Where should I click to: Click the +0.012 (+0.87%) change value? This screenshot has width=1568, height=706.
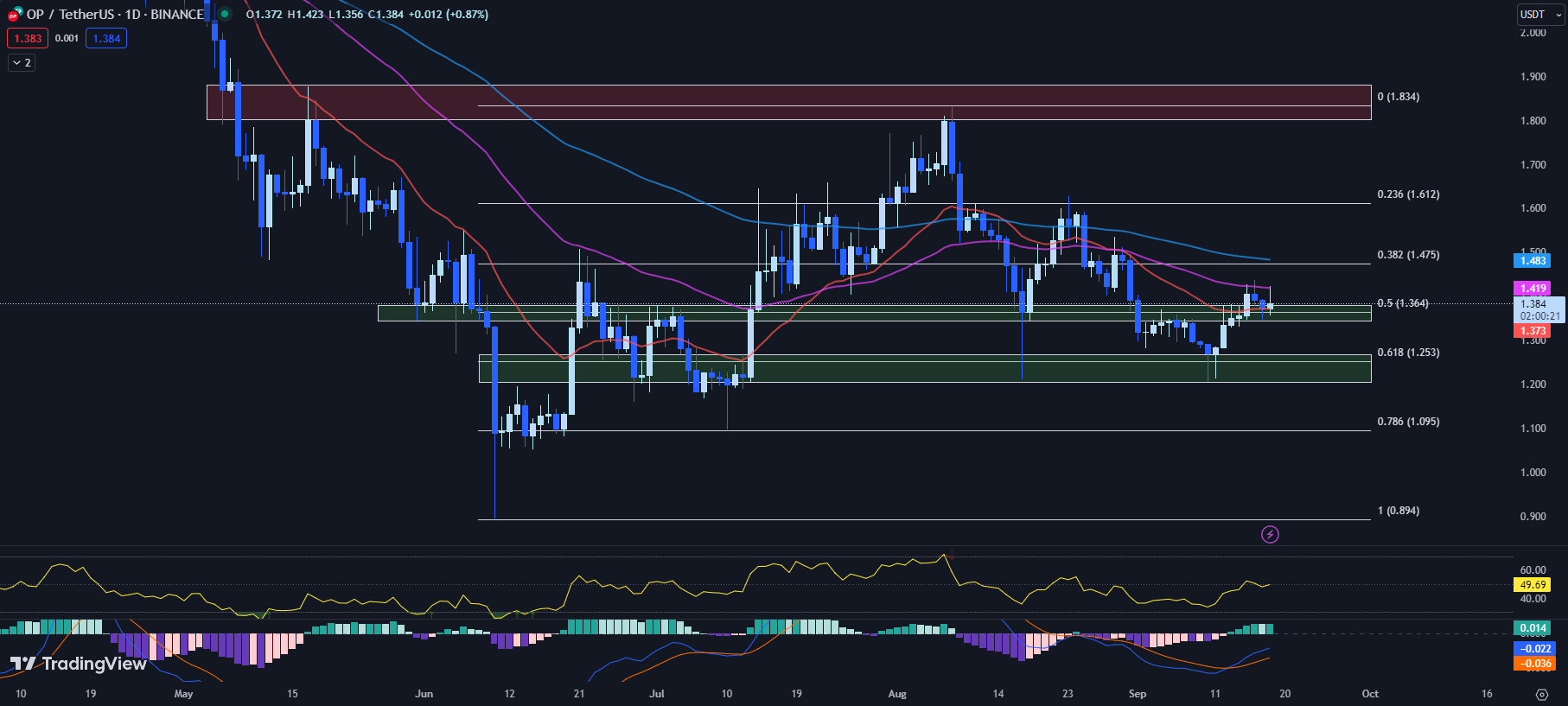pos(449,15)
